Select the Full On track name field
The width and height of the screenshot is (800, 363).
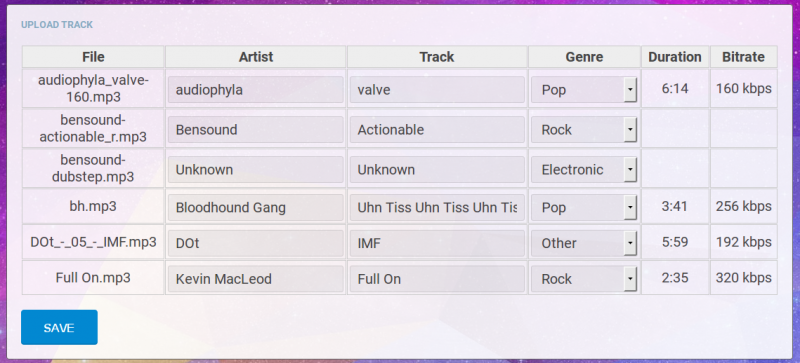pyautogui.click(x=437, y=279)
